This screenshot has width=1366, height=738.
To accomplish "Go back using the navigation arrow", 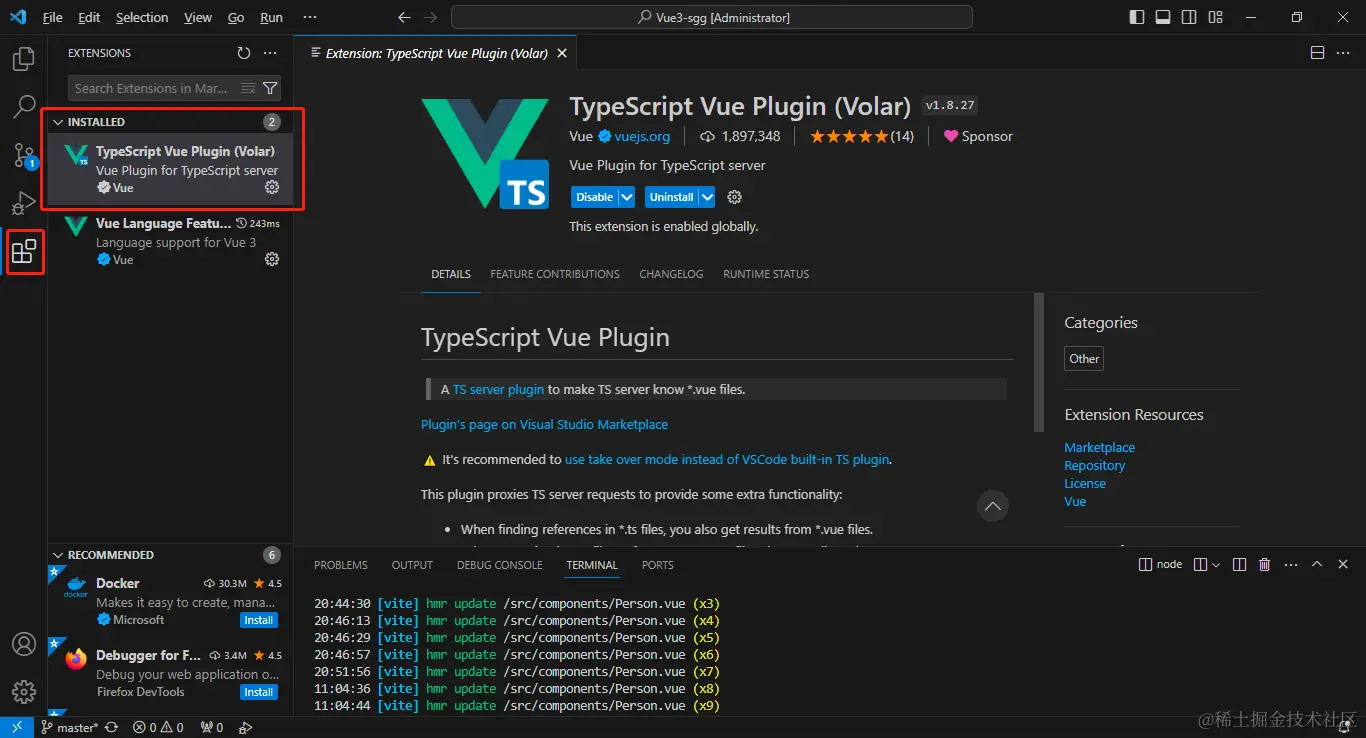I will (404, 17).
